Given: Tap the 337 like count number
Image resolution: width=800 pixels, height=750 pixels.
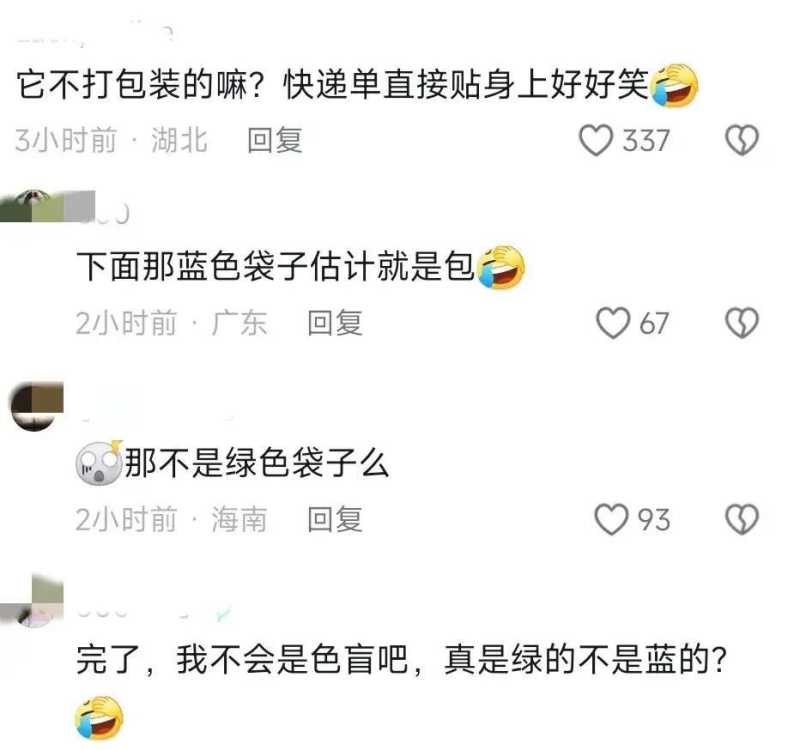Looking at the screenshot, I should point(645,140).
